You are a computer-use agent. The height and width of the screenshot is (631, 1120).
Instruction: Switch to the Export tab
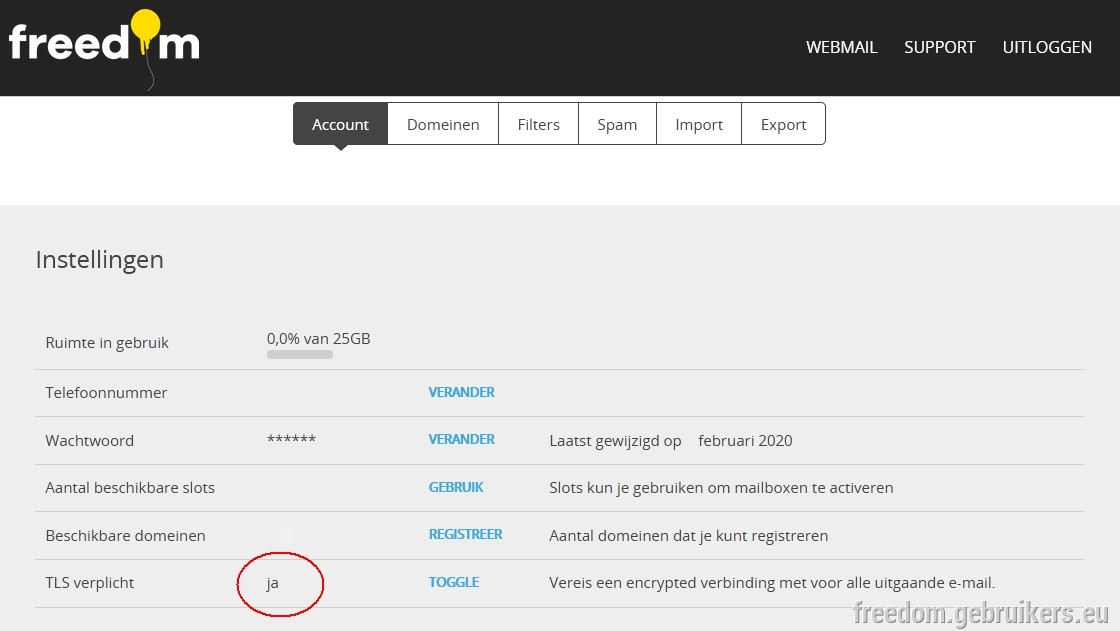pos(784,124)
